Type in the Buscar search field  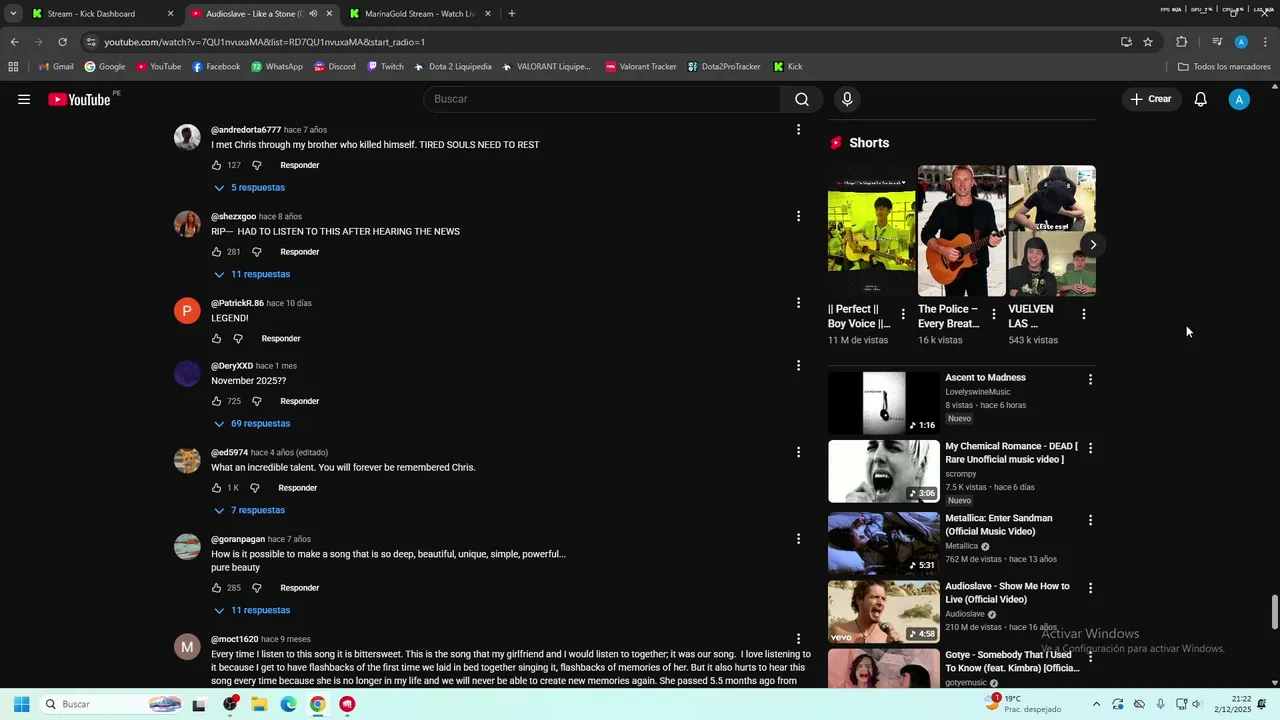602,99
